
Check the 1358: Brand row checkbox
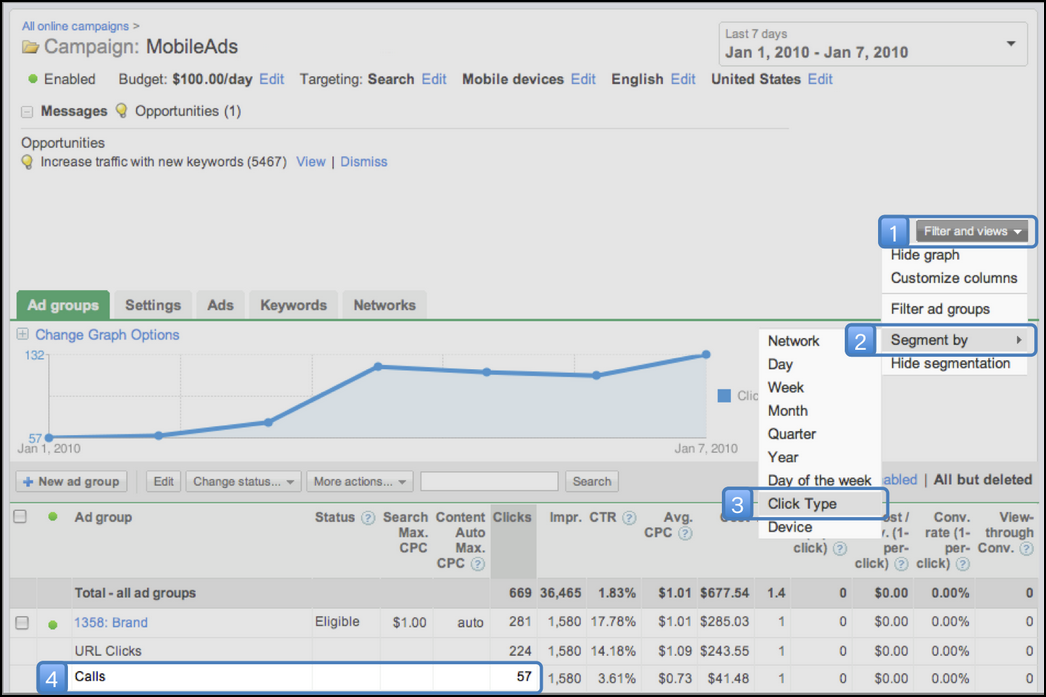[x=21, y=623]
